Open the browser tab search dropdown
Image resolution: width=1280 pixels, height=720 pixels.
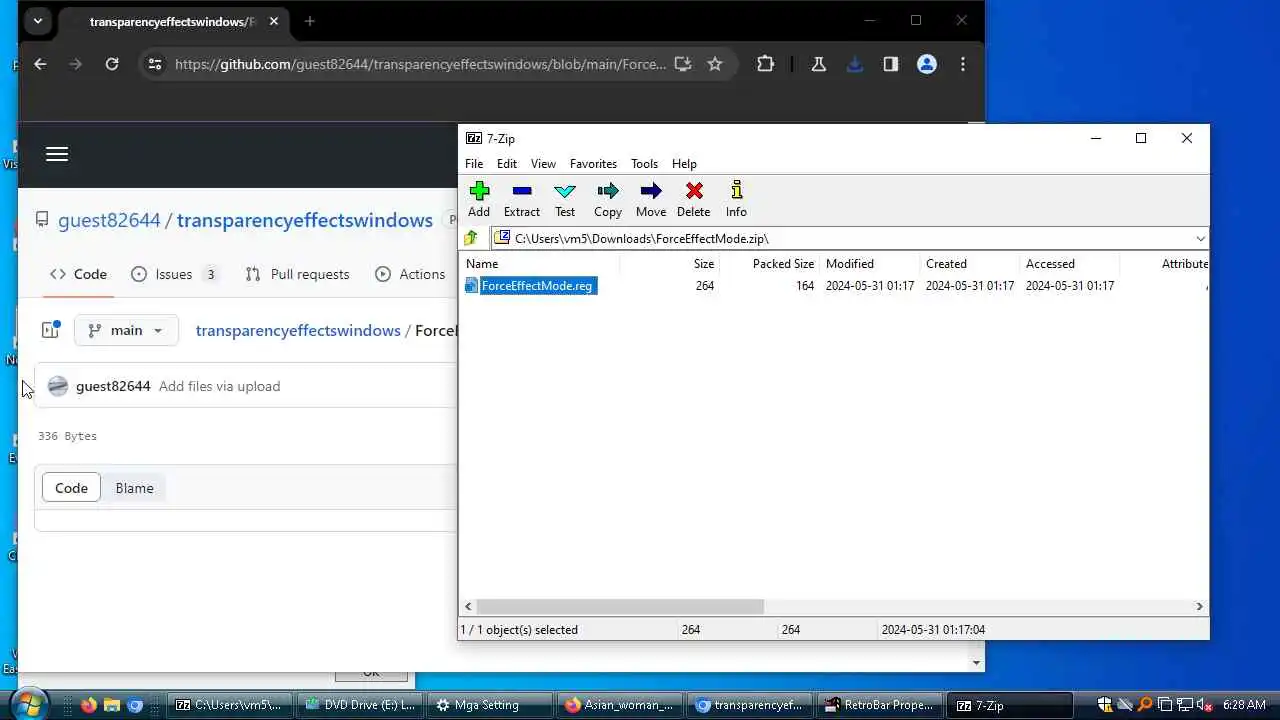[x=37, y=21]
